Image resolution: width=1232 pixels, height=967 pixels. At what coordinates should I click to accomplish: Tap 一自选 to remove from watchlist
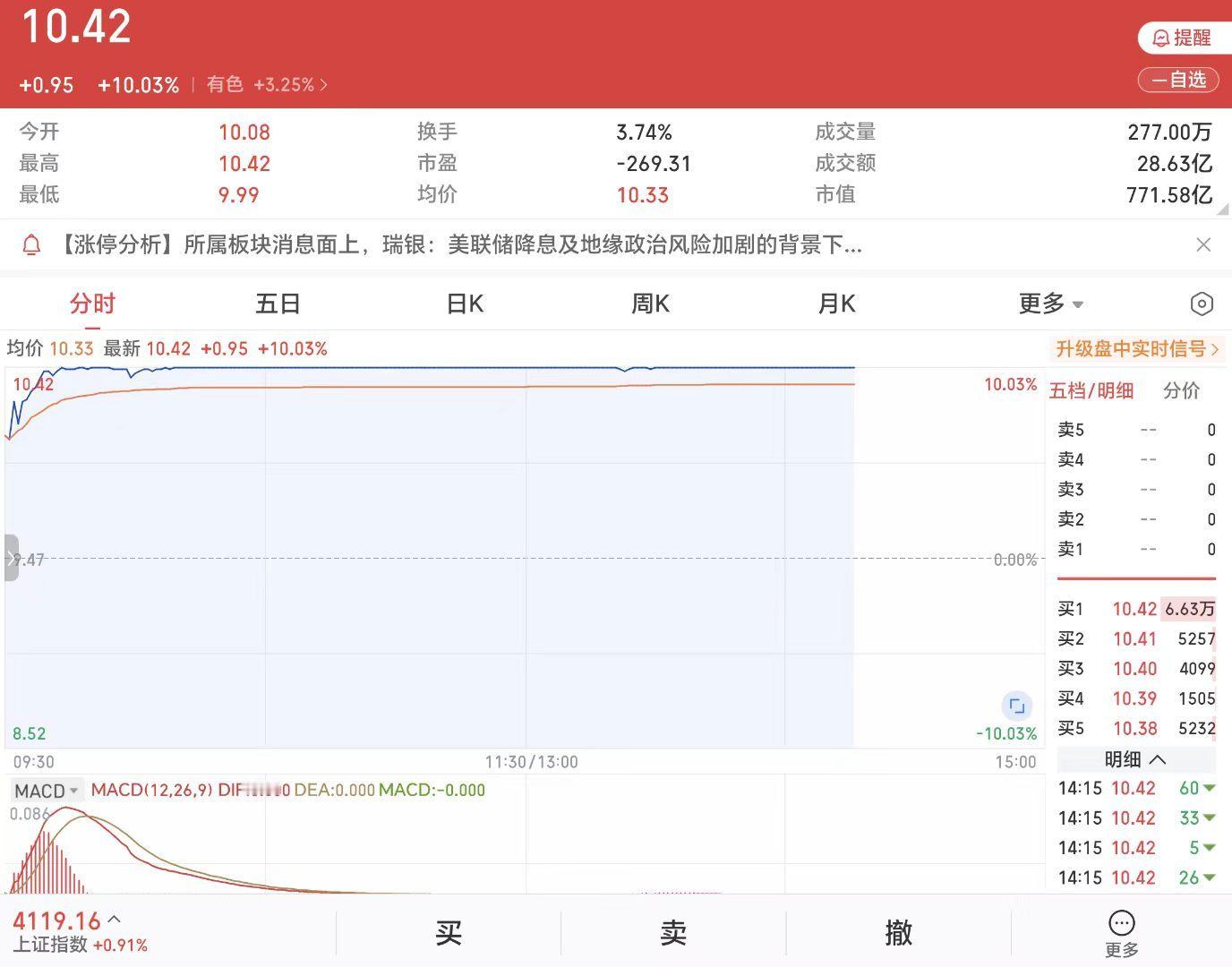coord(1177,80)
